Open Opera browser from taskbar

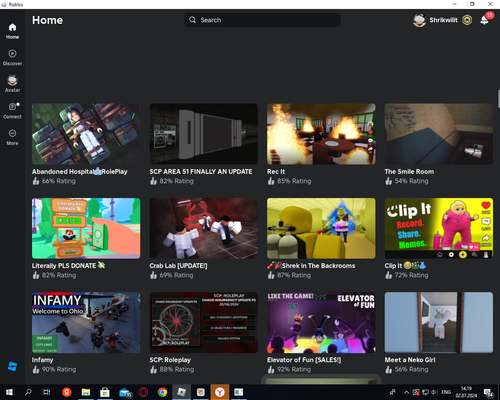tap(143, 392)
